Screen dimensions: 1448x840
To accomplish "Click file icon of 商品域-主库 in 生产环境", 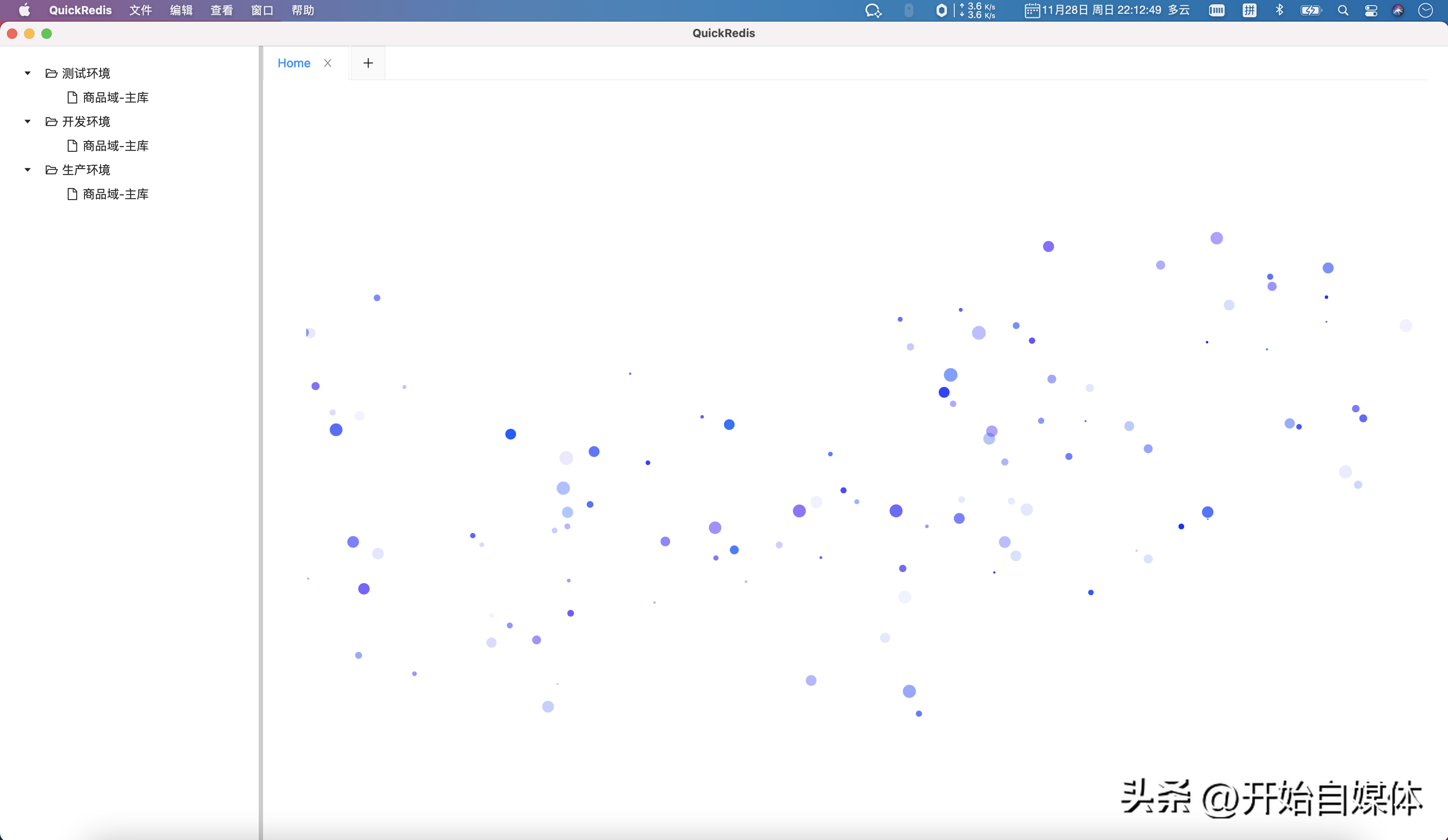I will pyautogui.click(x=72, y=194).
